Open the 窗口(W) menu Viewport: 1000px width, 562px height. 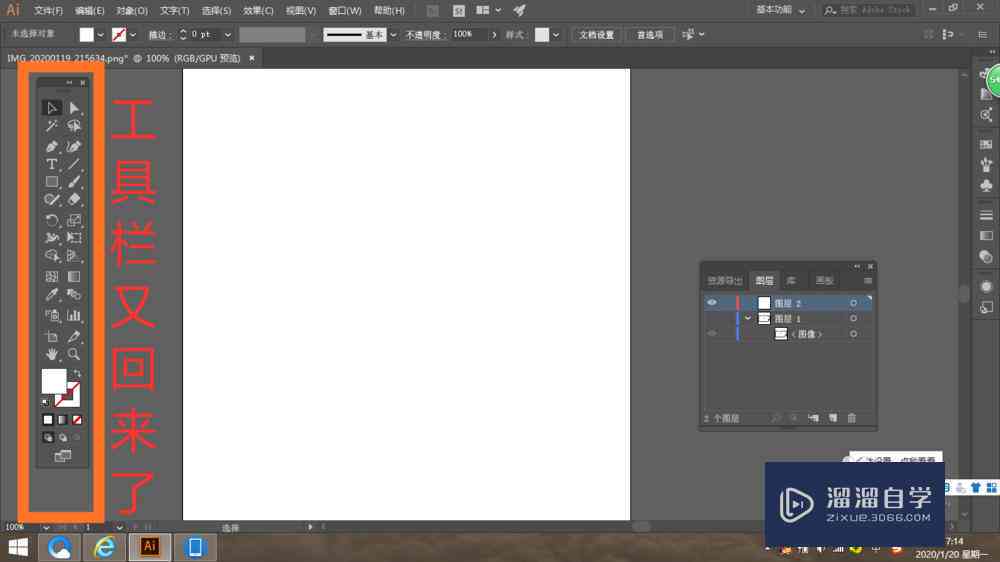[x=344, y=11]
